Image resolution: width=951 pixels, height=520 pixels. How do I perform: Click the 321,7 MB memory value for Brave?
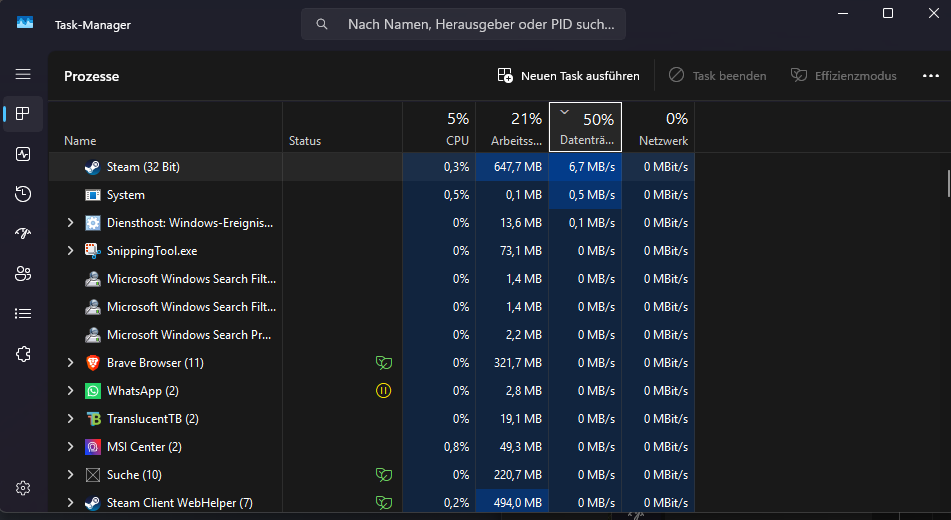click(518, 363)
